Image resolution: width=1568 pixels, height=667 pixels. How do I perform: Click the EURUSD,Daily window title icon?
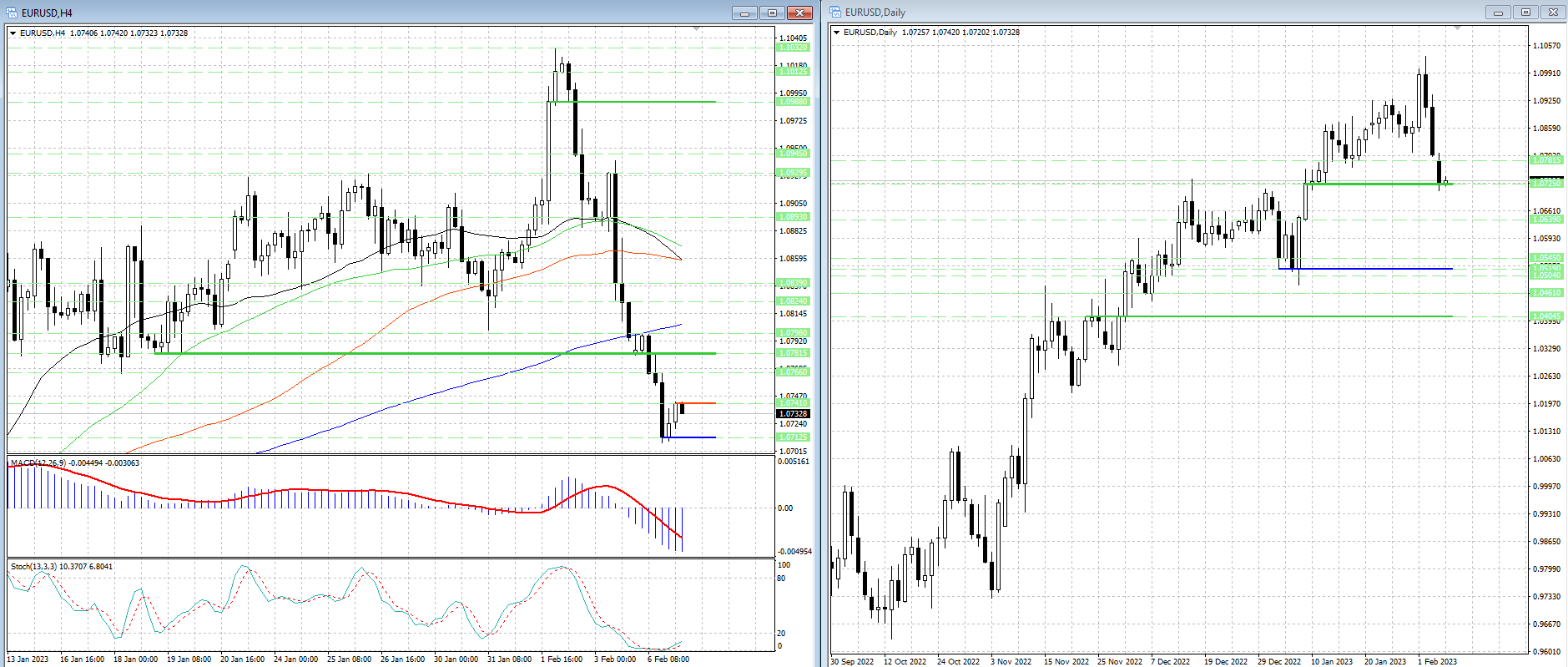[x=835, y=12]
